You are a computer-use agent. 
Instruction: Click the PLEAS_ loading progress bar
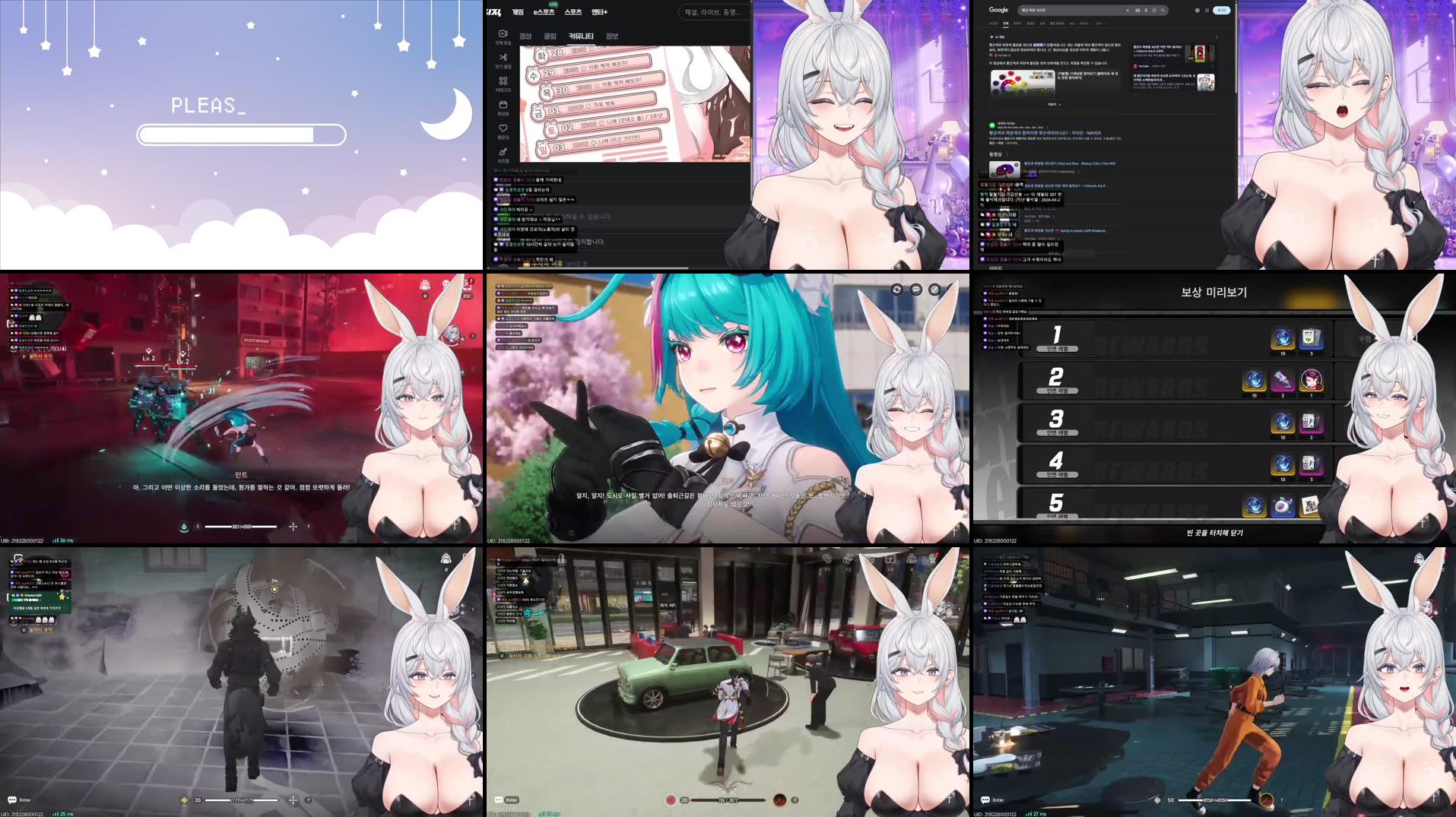[x=241, y=135]
